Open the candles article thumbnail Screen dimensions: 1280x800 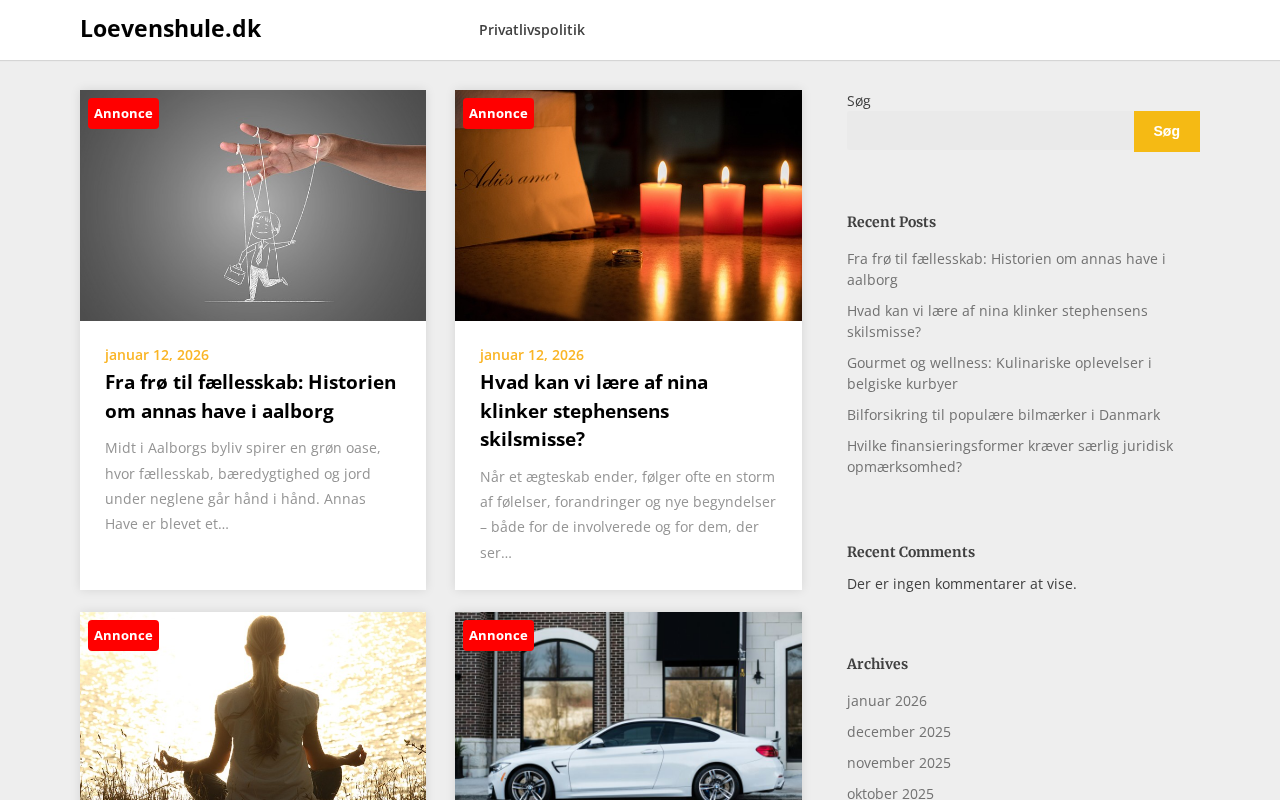point(628,206)
